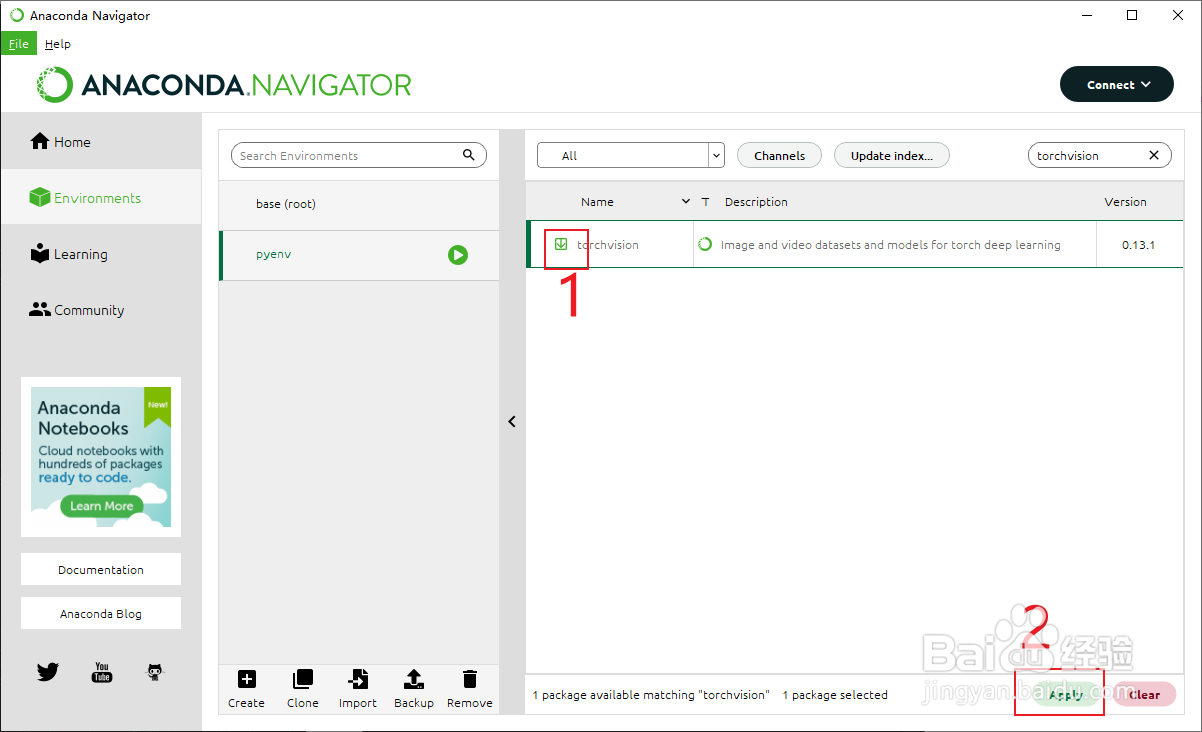Click the Environments cube icon
Image resolution: width=1202 pixels, height=732 pixels.
[40, 197]
